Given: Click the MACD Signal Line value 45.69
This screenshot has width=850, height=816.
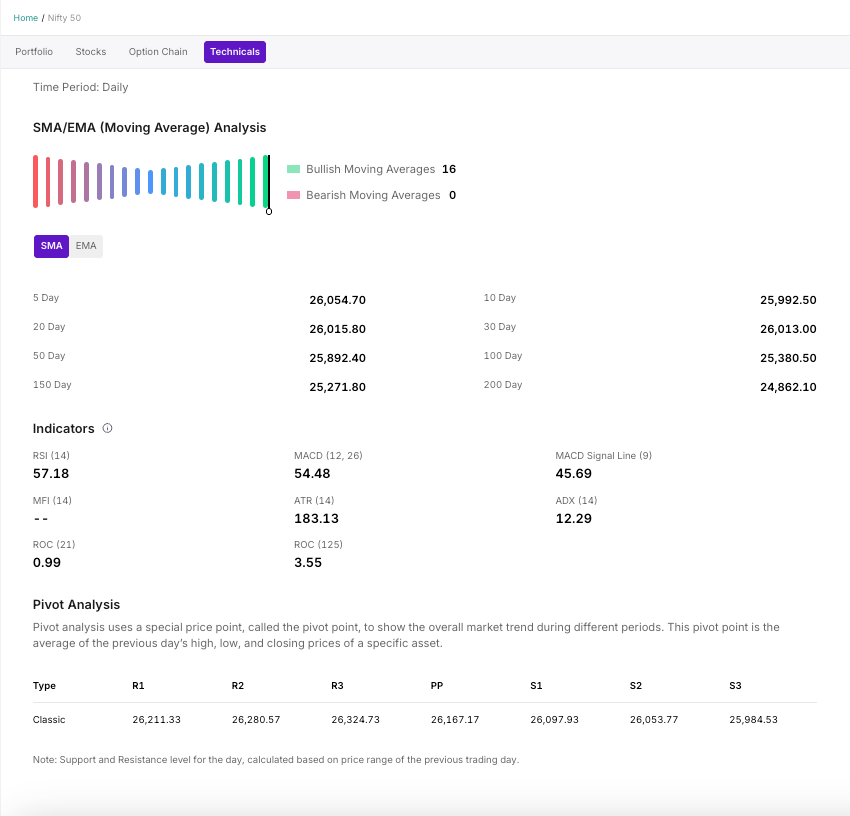Looking at the screenshot, I should 573,473.
